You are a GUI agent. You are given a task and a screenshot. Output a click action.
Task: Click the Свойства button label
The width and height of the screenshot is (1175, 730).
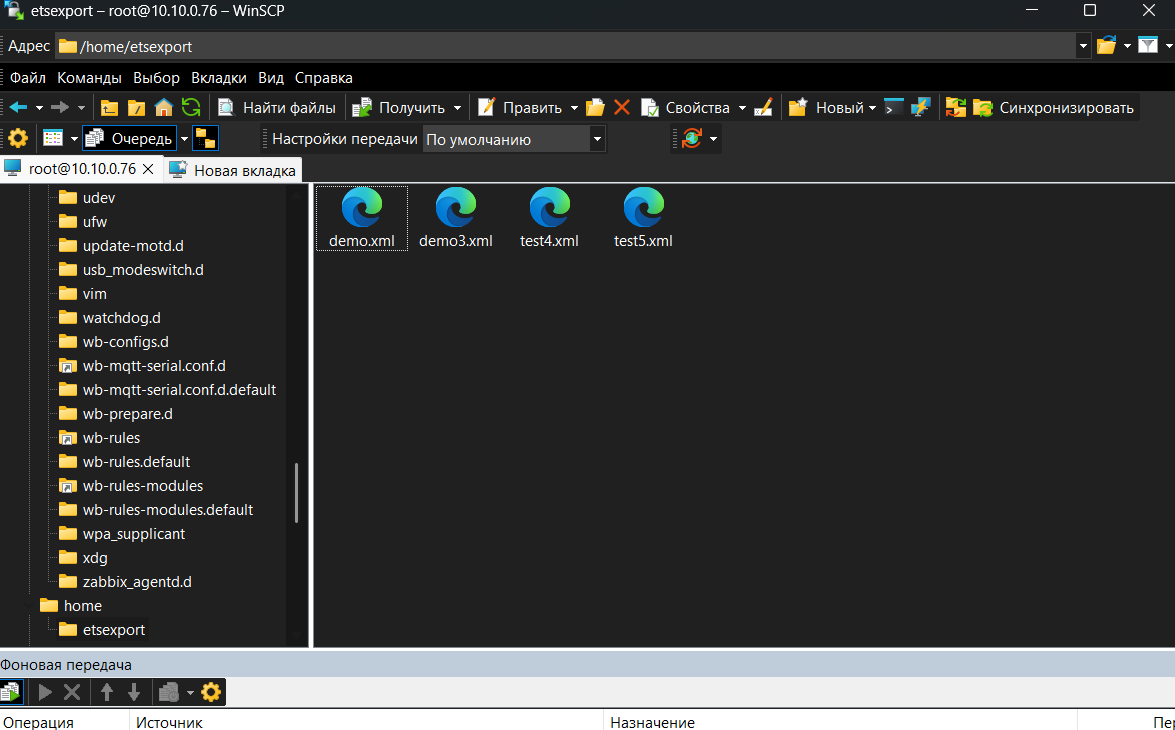click(697, 108)
